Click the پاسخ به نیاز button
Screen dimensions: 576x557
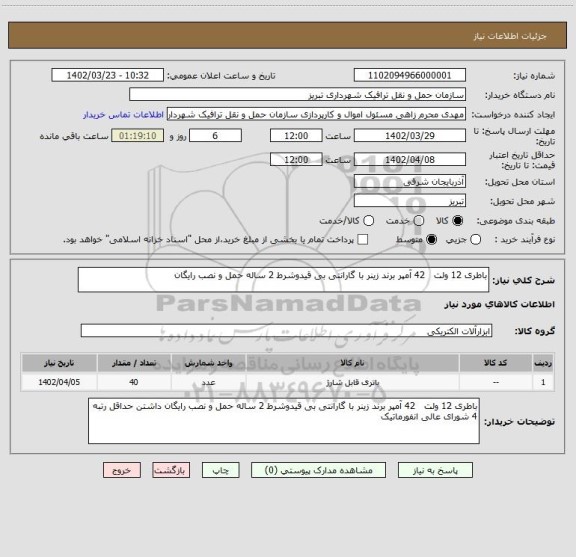[x=435, y=470]
